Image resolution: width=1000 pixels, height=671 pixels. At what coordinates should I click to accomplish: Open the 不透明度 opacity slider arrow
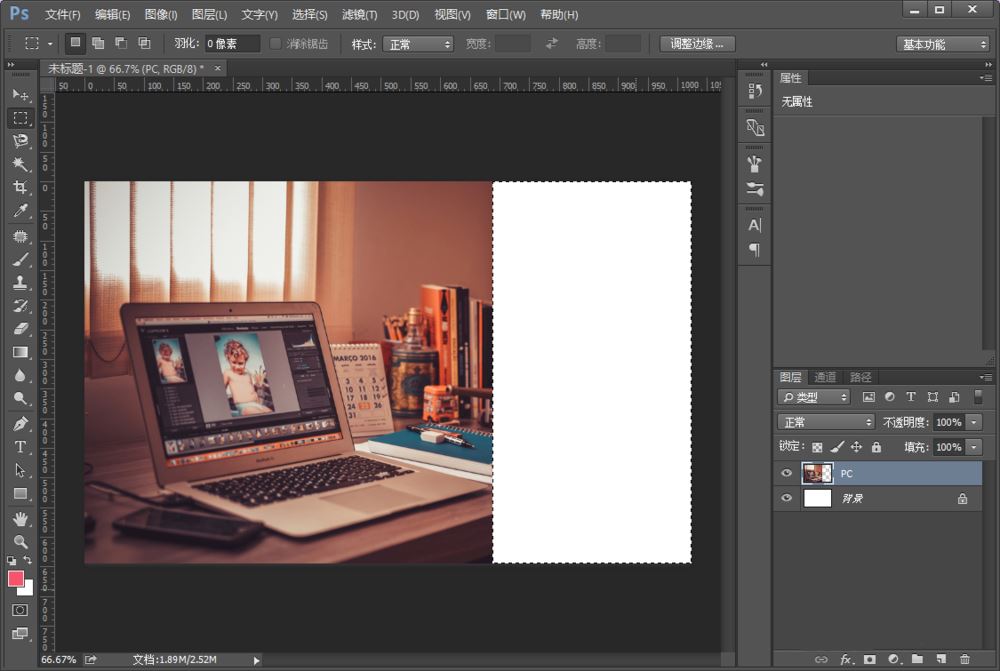[x=974, y=422]
